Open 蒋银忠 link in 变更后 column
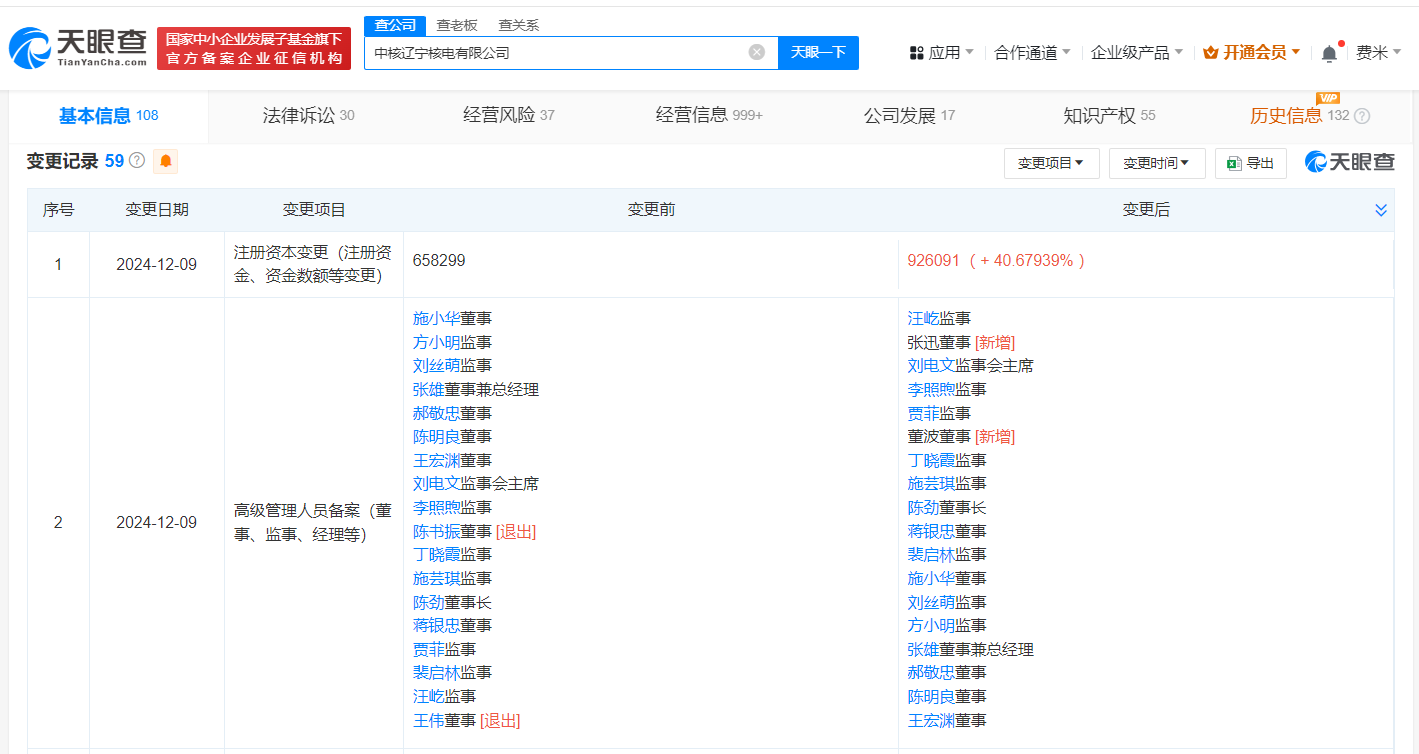1419x754 pixels. tap(931, 531)
